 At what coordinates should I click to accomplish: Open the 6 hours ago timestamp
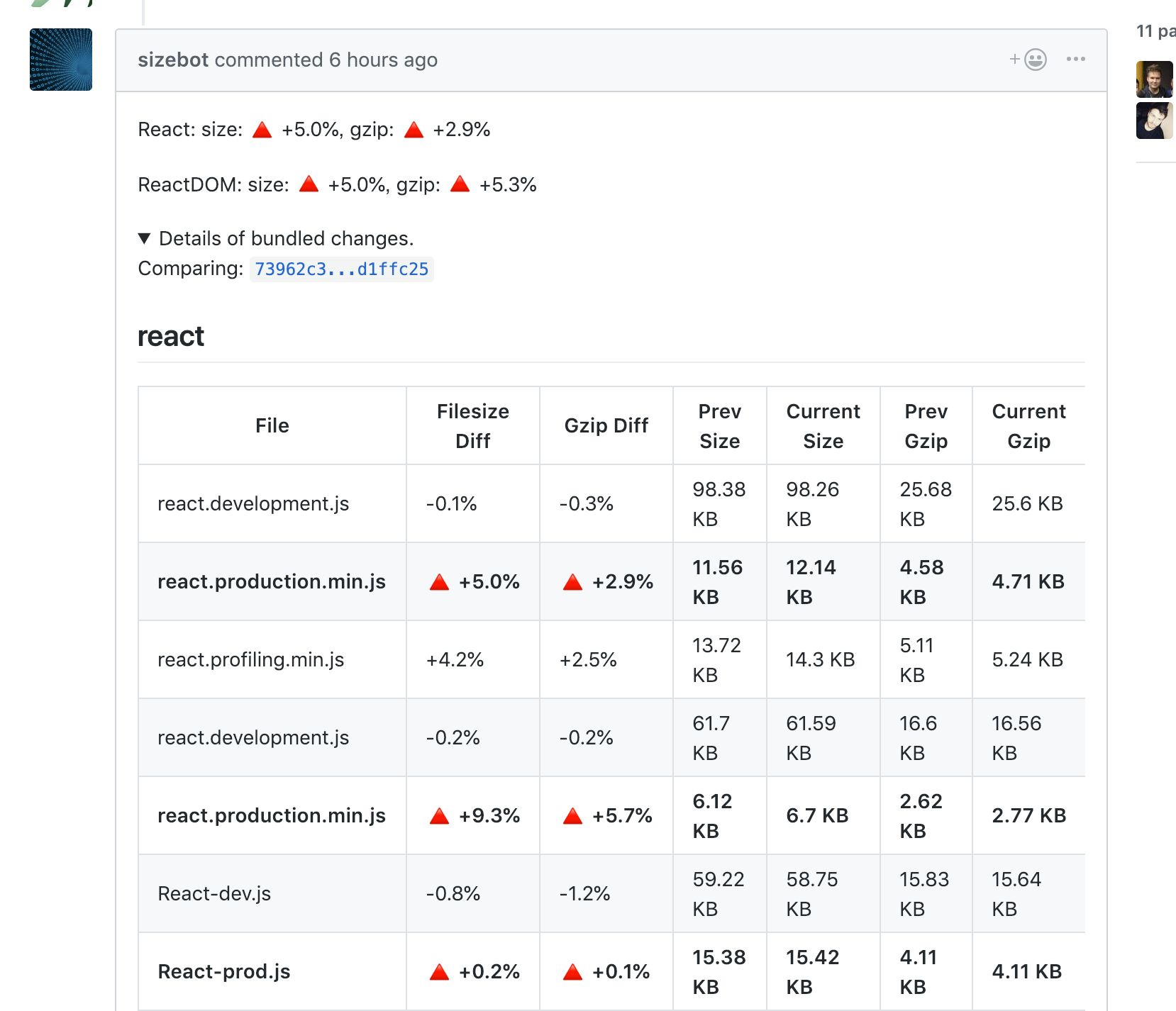pyautogui.click(x=383, y=60)
